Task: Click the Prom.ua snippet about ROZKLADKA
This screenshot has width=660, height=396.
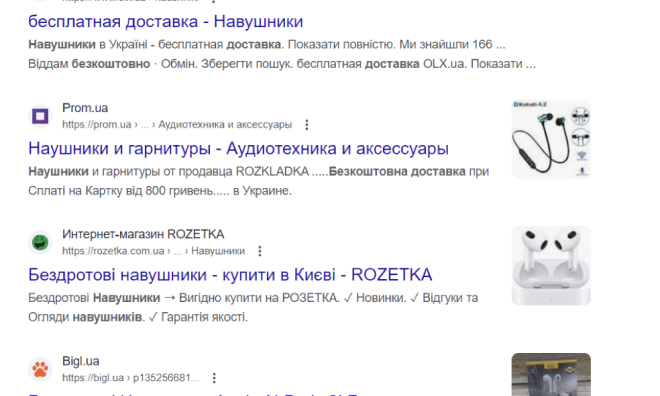Action: click(x=258, y=181)
